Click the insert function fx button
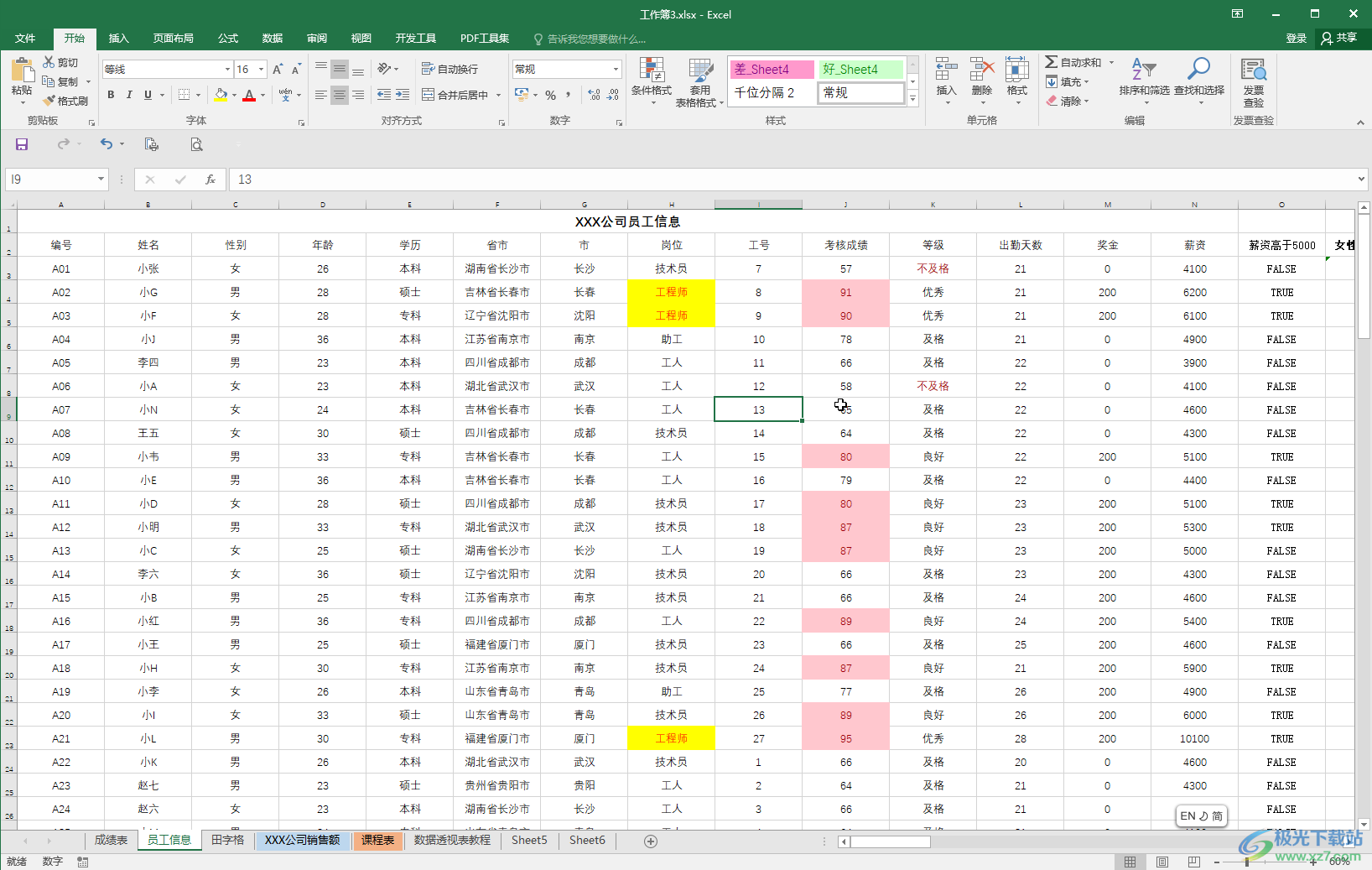 tap(210, 180)
